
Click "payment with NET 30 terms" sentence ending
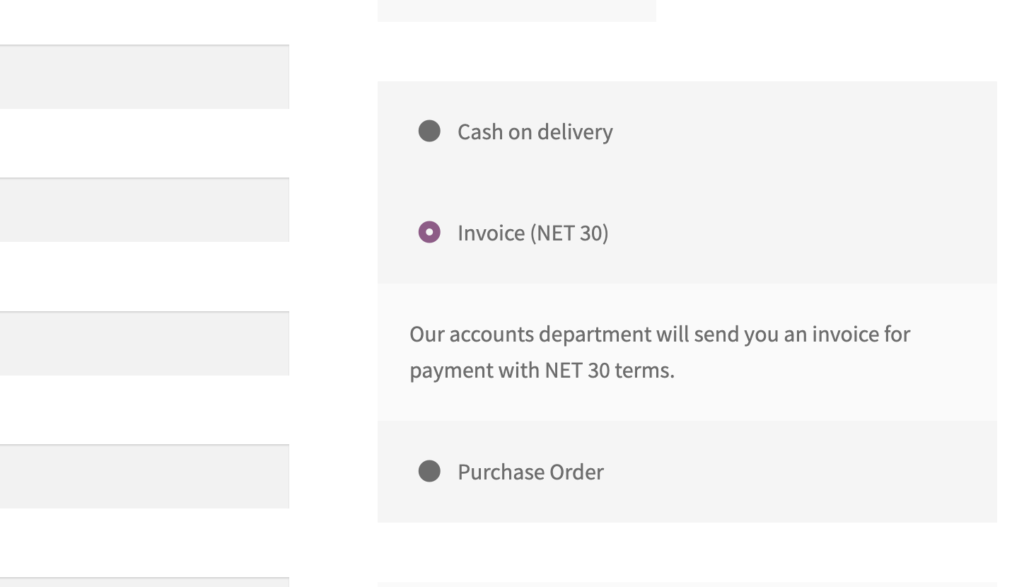pyautogui.click(x=542, y=370)
